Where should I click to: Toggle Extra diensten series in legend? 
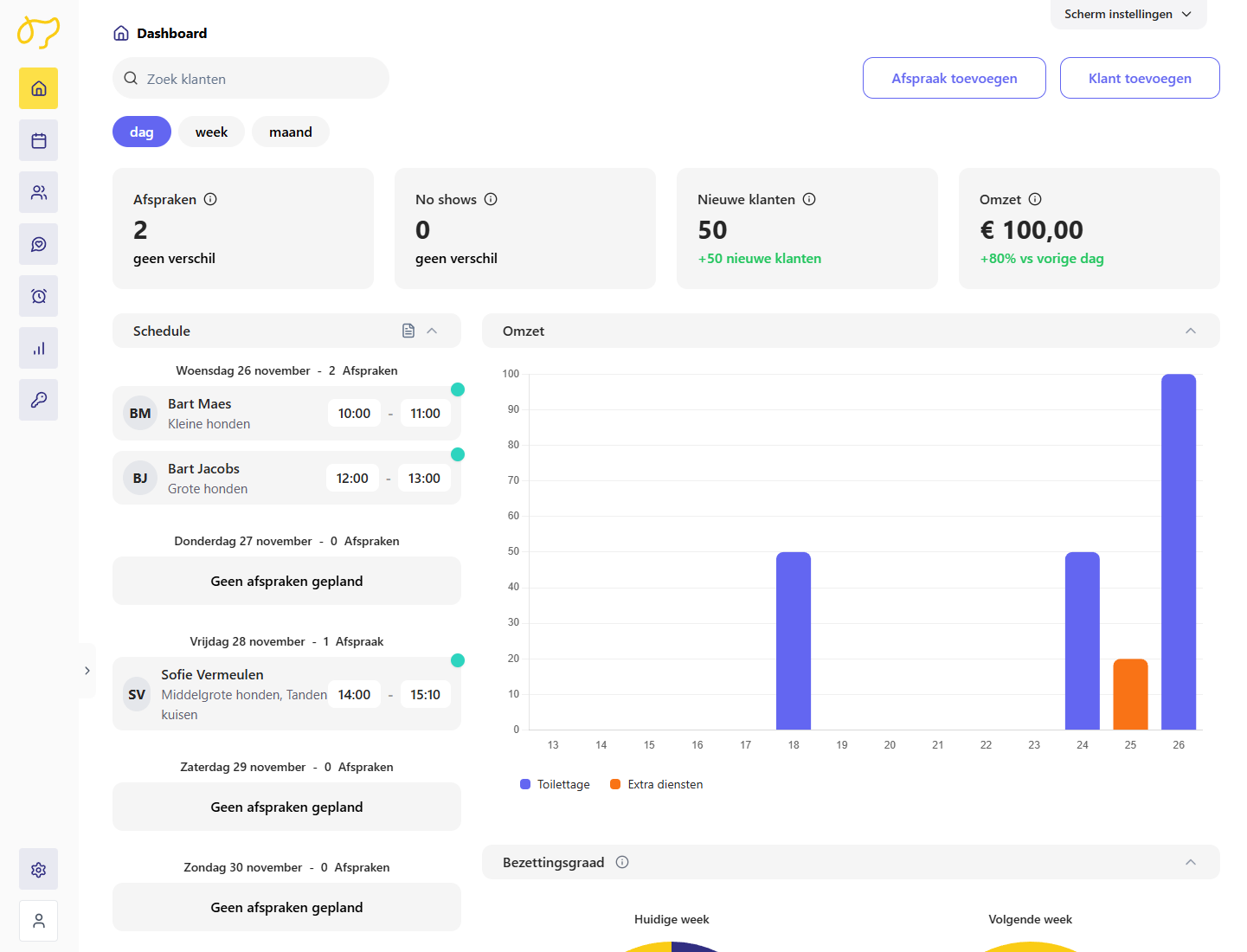656,784
